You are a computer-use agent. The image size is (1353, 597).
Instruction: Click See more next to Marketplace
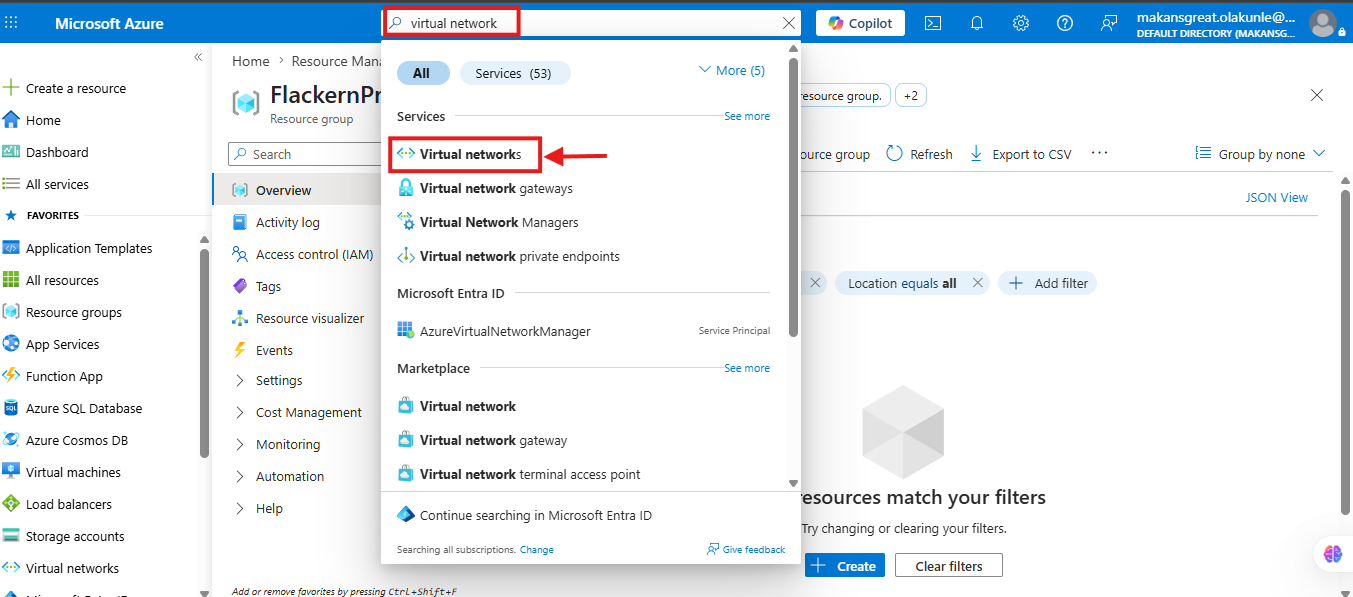[747, 368]
